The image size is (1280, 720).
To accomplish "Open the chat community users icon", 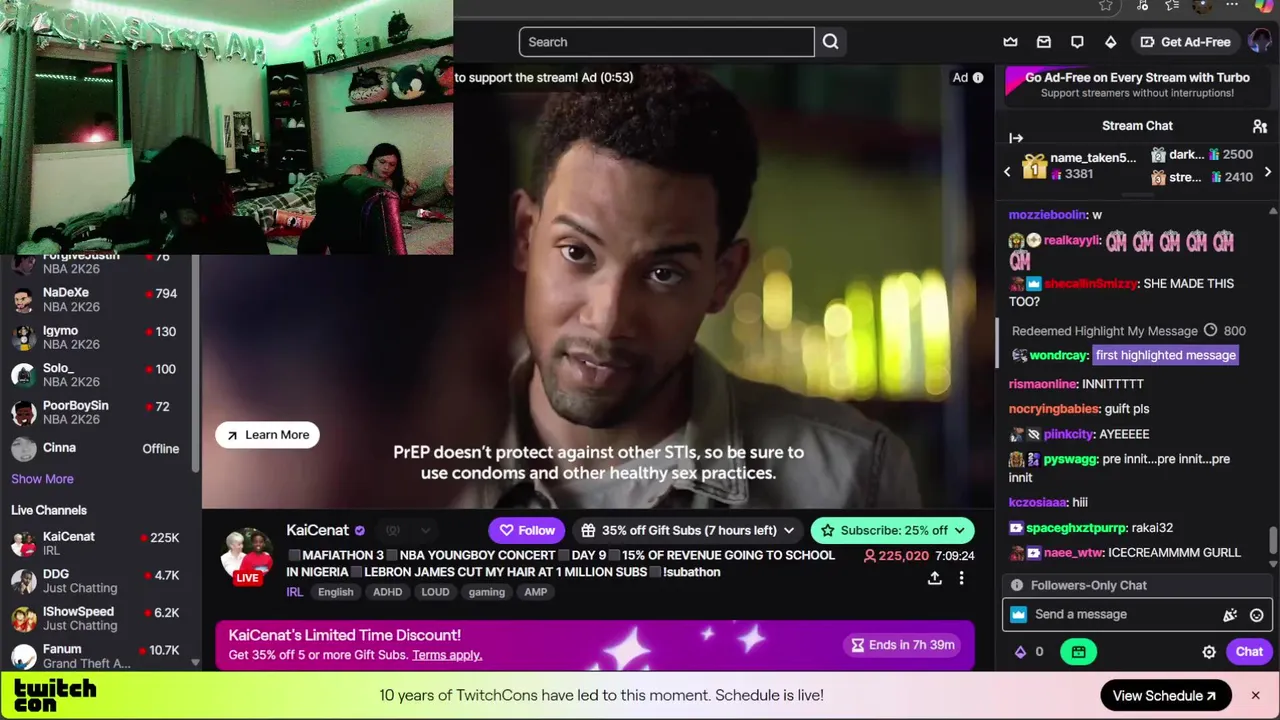I will (x=1260, y=126).
